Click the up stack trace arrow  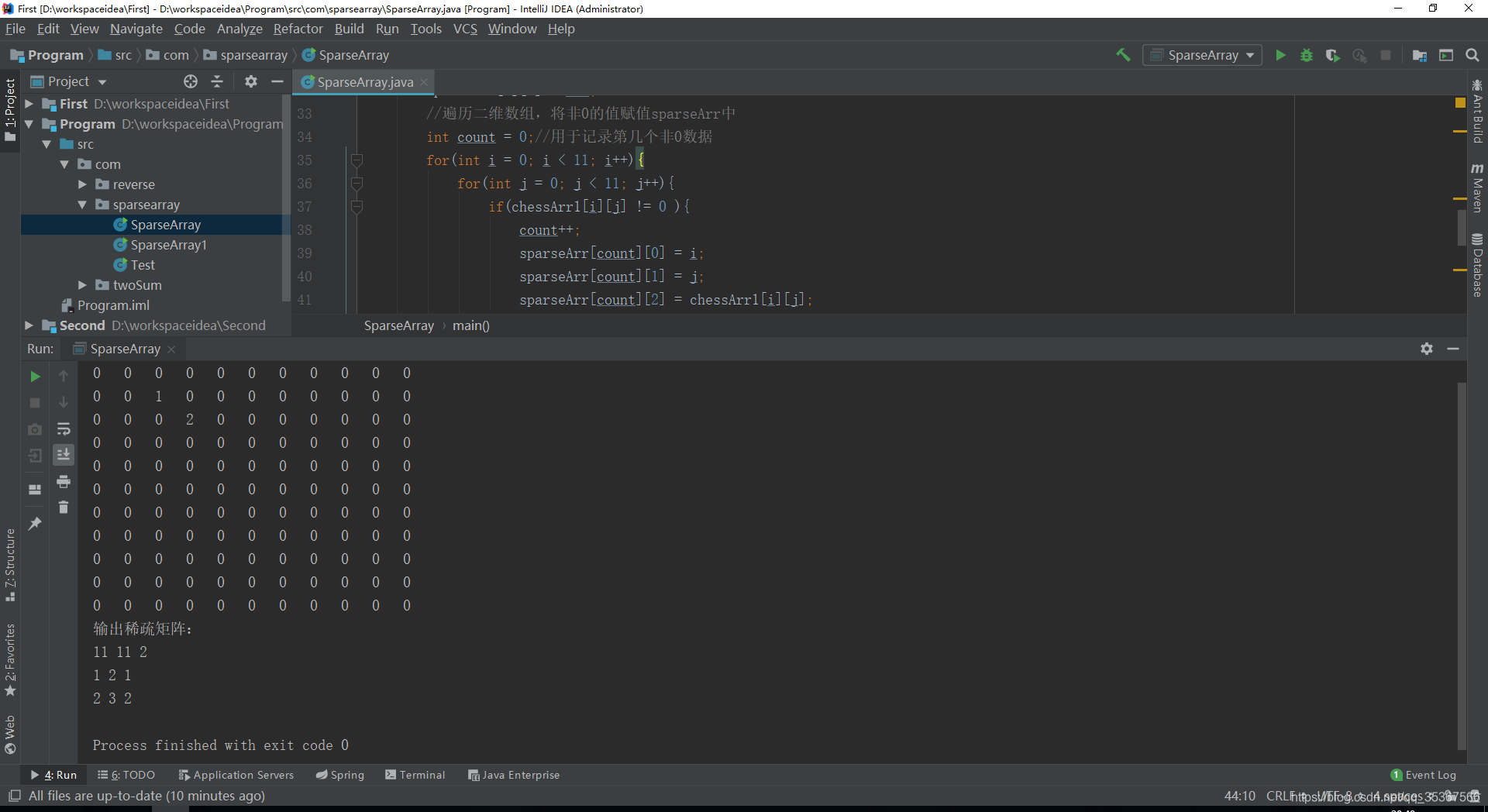[x=64, y=377]
